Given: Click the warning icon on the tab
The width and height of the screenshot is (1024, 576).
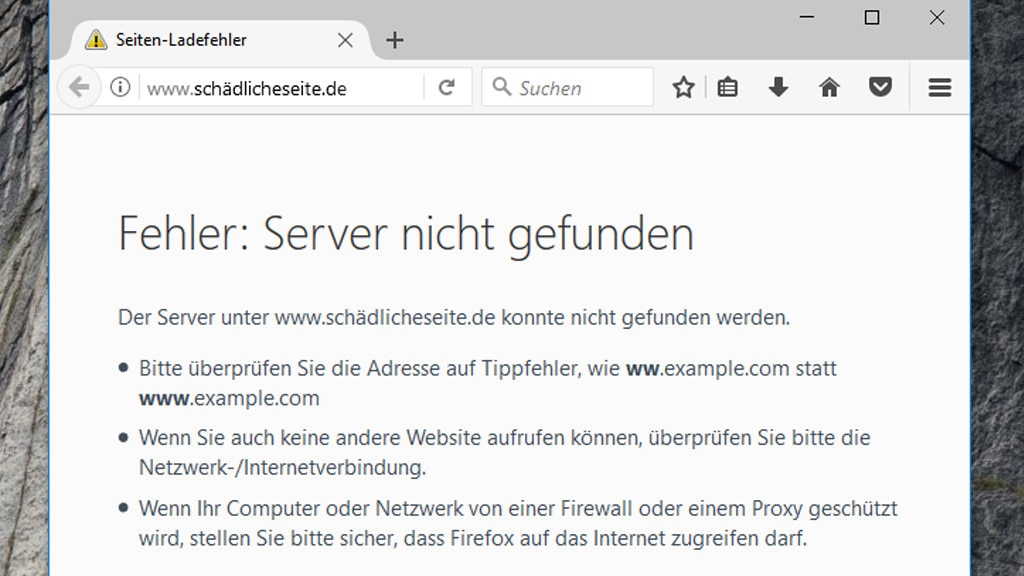Looking at the screenshot, I should click(x=96, y=40).
